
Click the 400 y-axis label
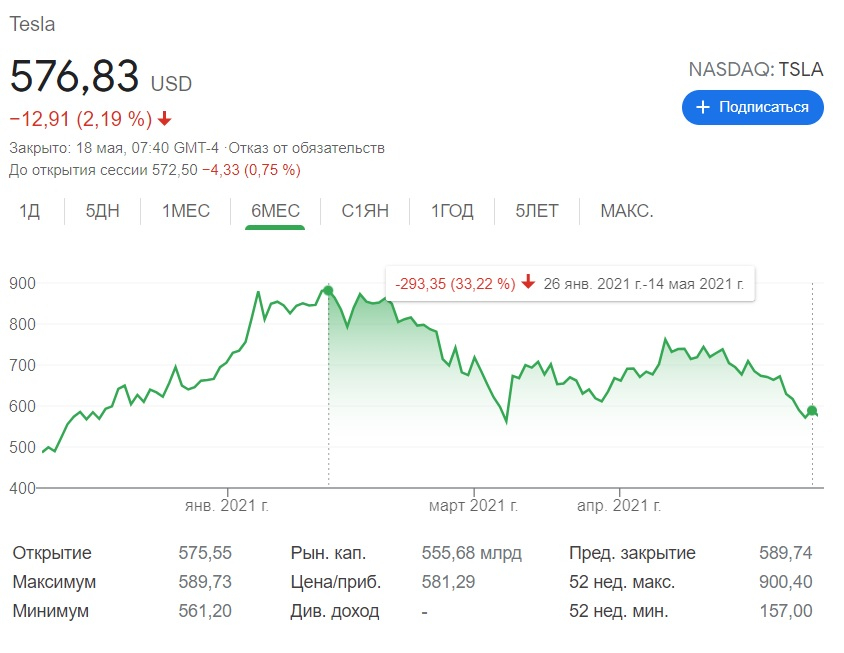point(23,488)
